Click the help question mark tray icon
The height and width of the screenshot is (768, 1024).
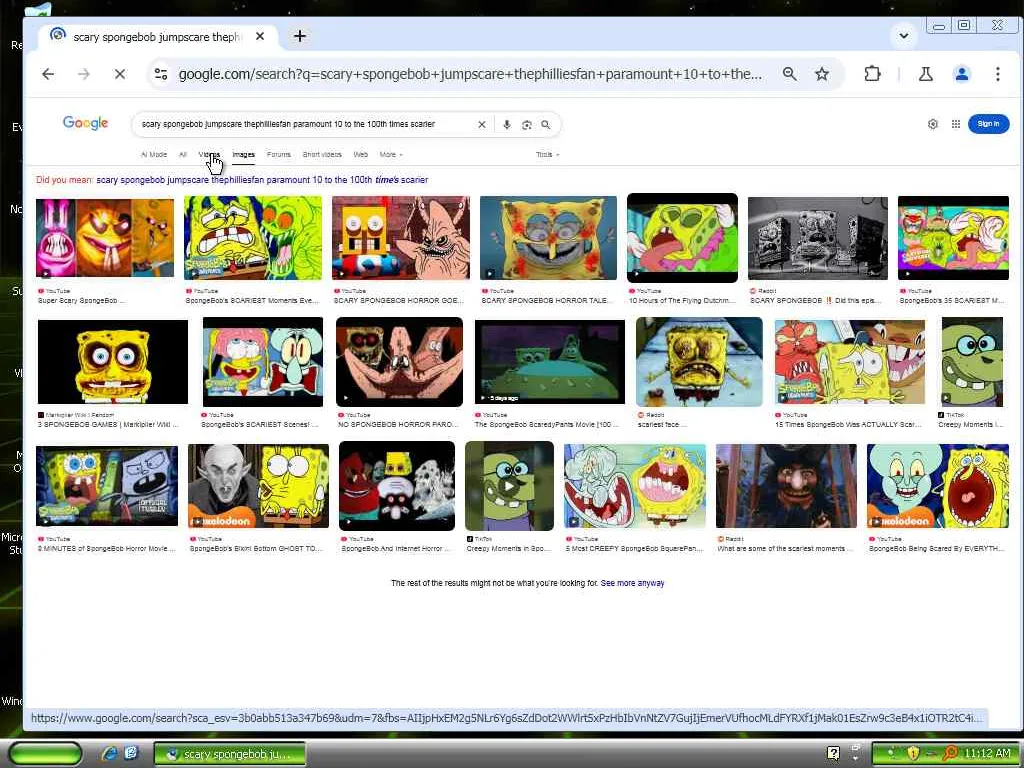(x=833, y=754)
